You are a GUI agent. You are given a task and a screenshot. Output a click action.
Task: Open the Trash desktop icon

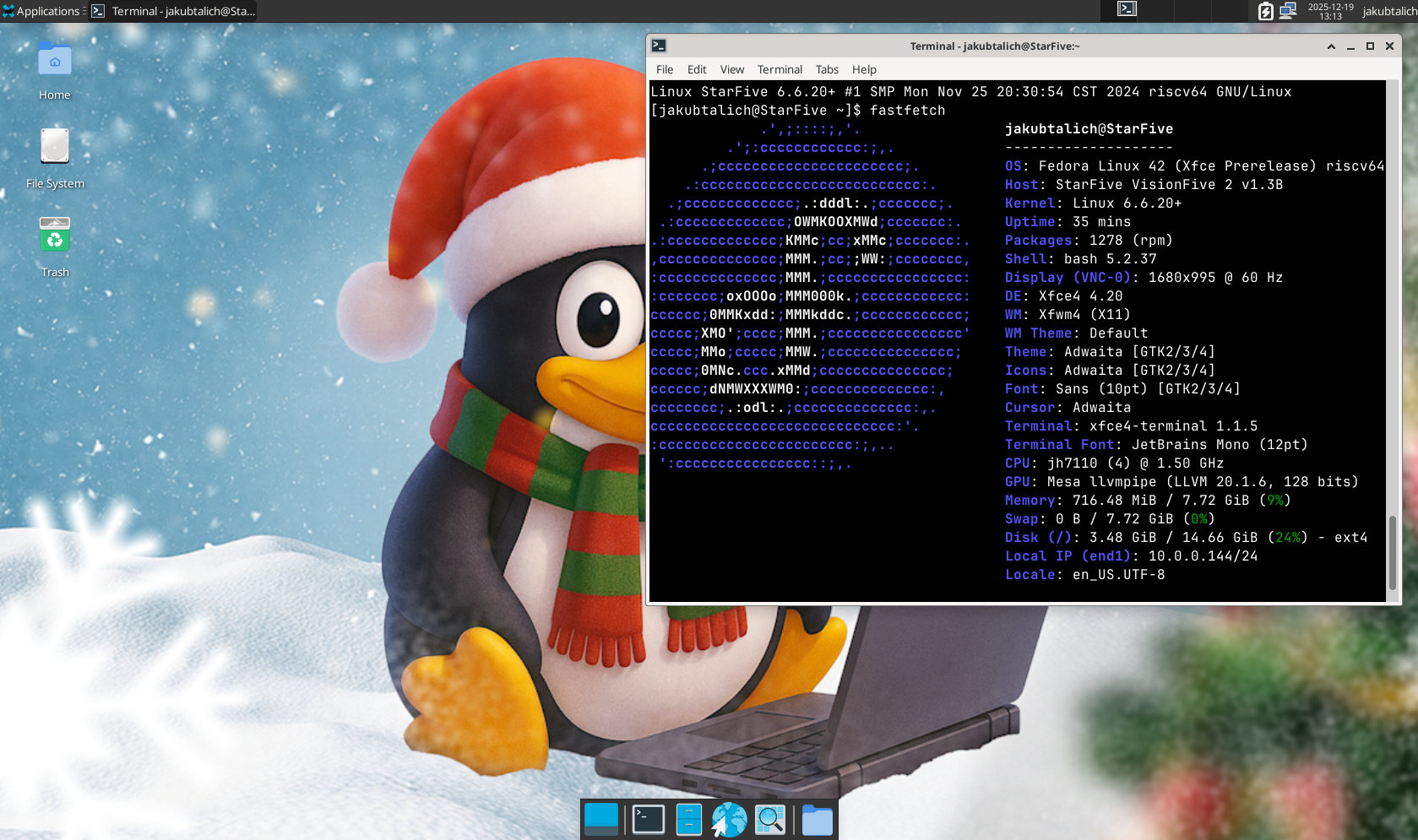pos(55,236)
